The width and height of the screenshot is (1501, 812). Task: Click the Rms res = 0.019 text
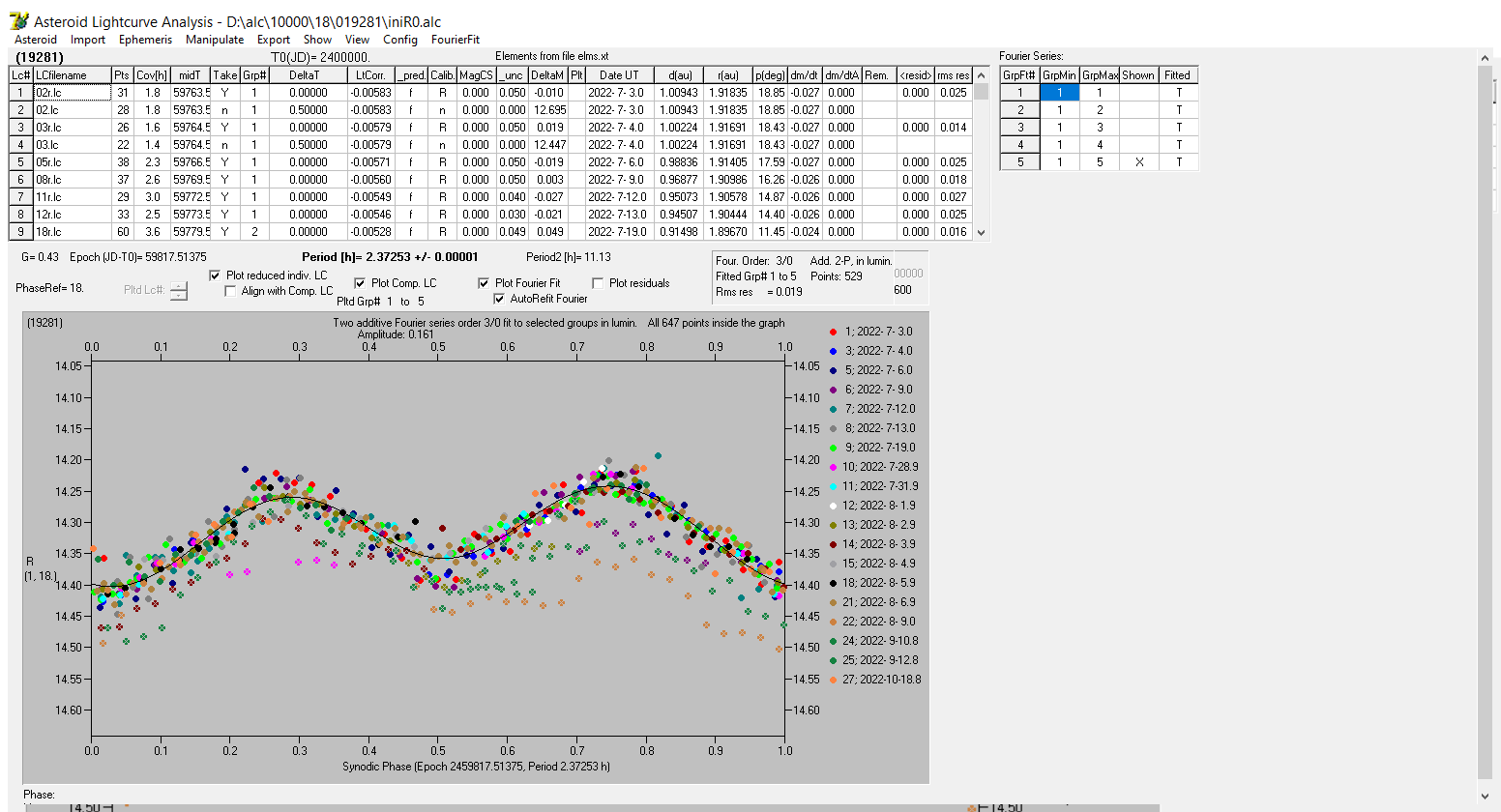click(x=758, y=292)
